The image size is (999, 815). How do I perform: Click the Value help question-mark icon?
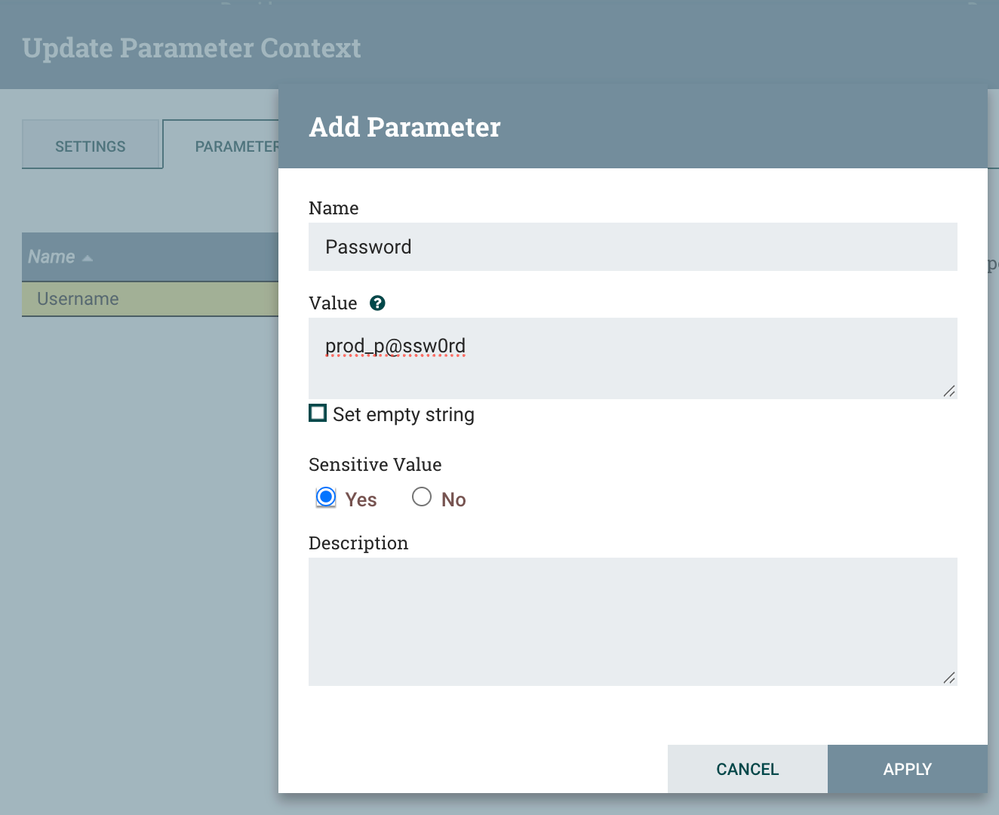377,303
